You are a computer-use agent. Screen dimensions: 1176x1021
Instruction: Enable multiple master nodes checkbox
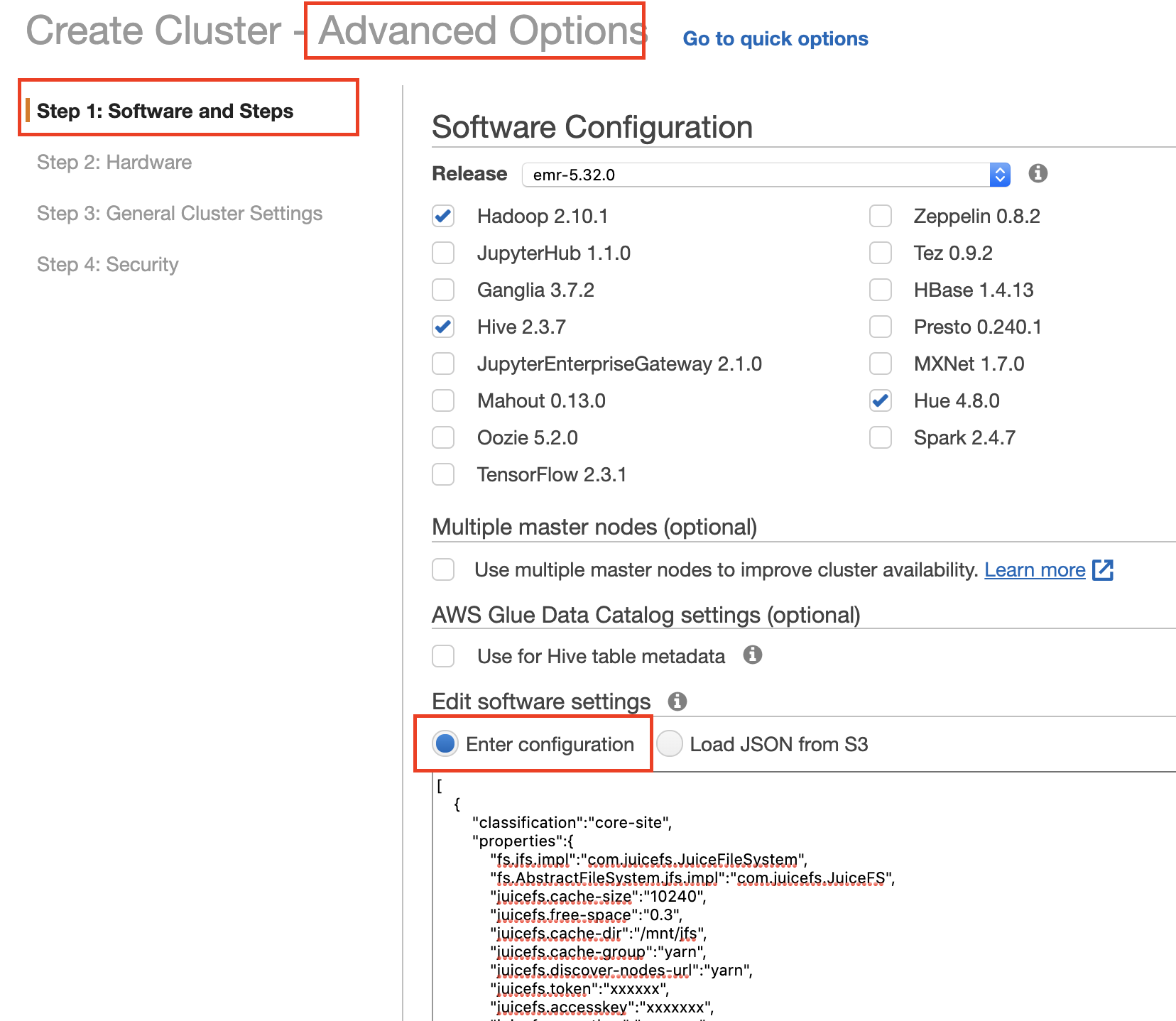tap(444, 570)
